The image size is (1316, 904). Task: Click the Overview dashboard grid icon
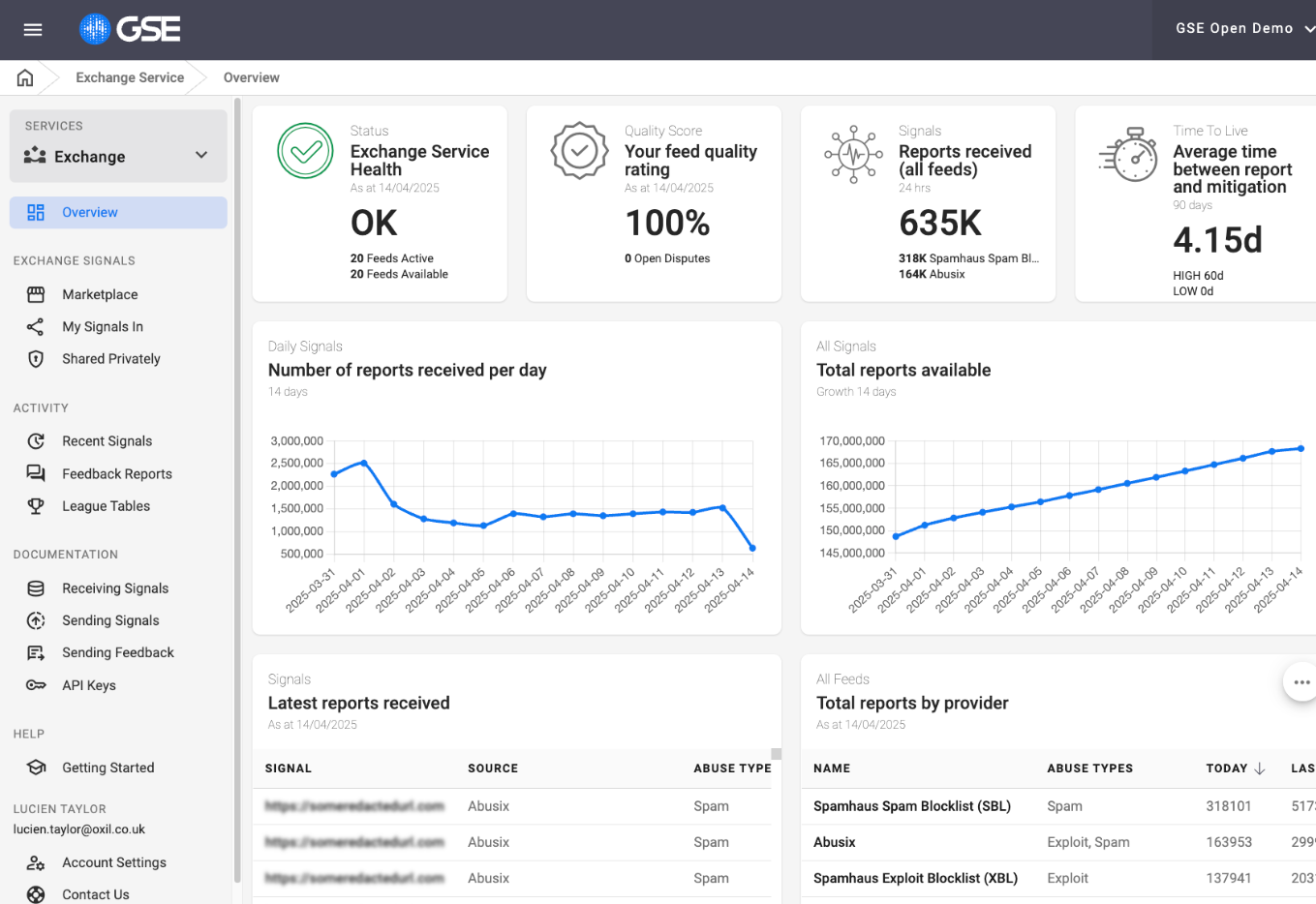(36, 213)
